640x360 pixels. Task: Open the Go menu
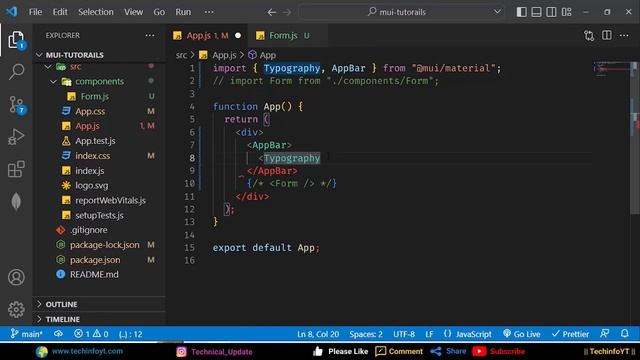pos(159,12)
